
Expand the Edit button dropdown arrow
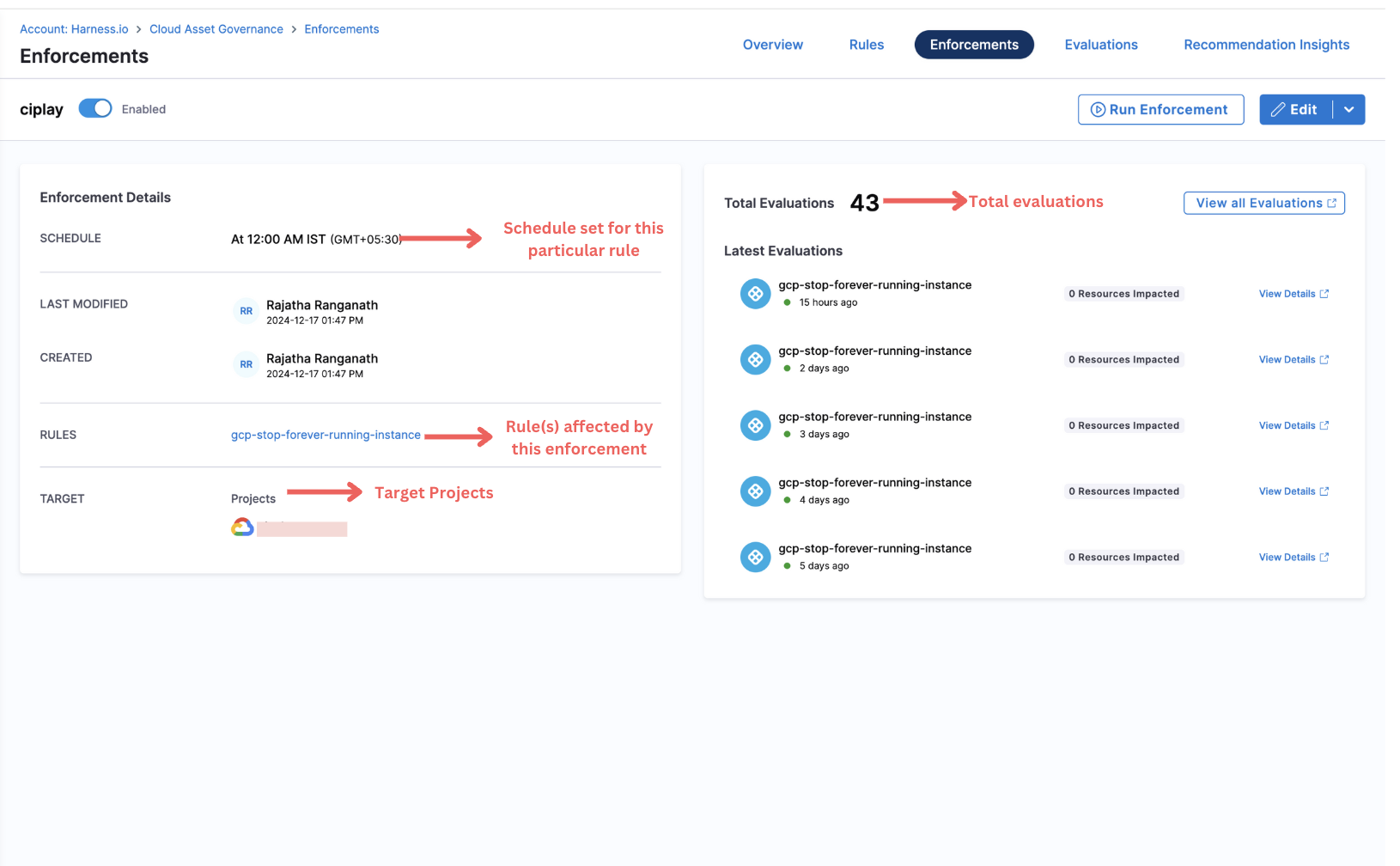[1348, 109]
